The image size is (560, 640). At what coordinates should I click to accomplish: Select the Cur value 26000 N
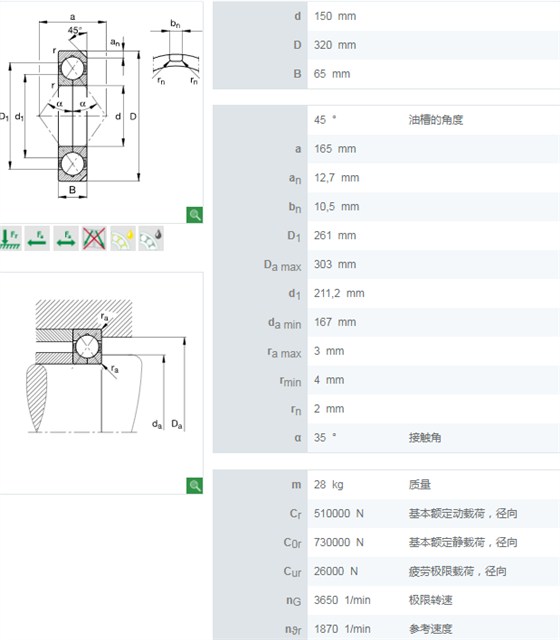coord(336,571)
